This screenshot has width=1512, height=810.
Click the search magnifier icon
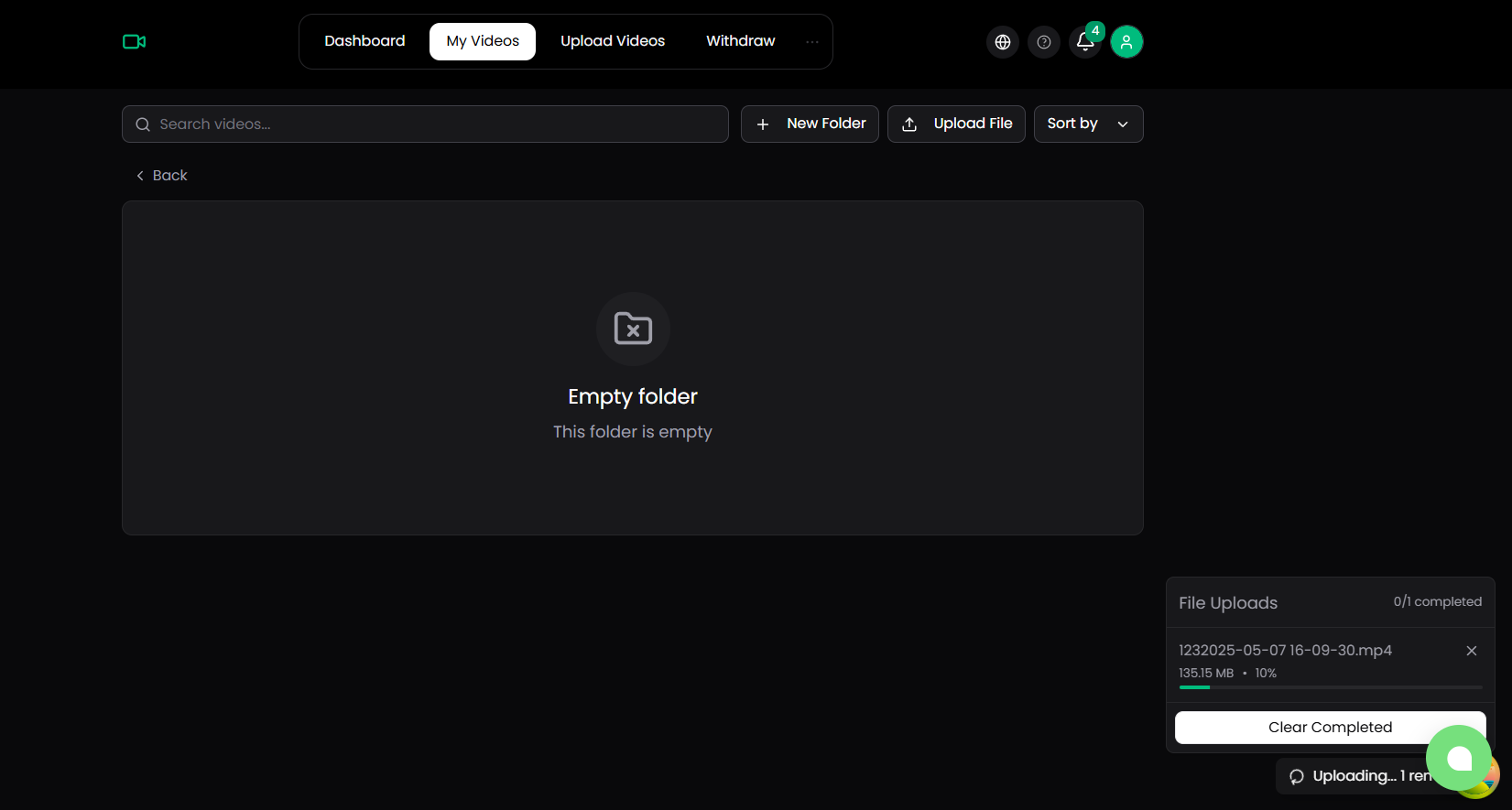click(x=143, y=124)
